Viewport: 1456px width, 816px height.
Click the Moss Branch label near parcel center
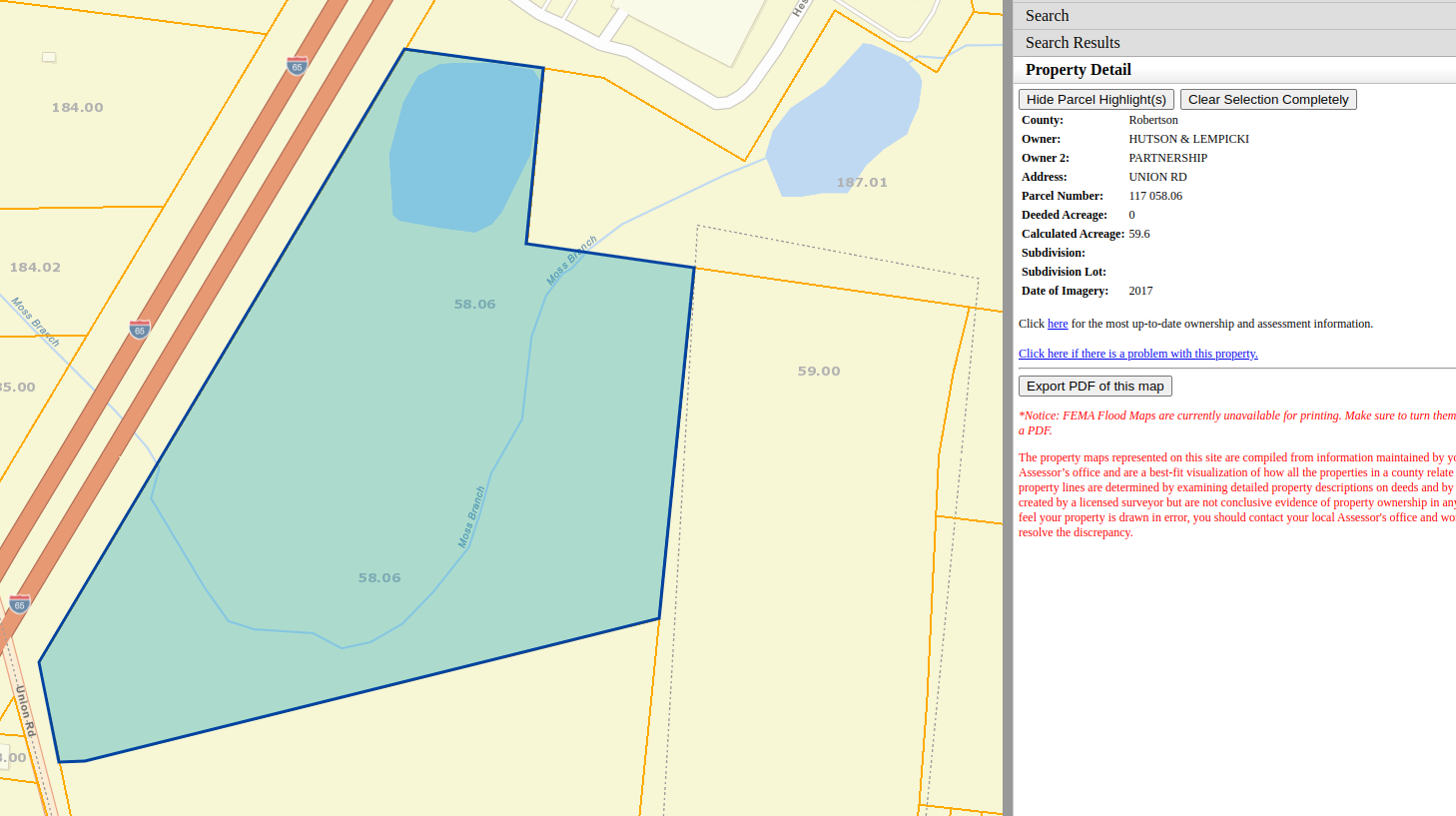pos(471,516)
